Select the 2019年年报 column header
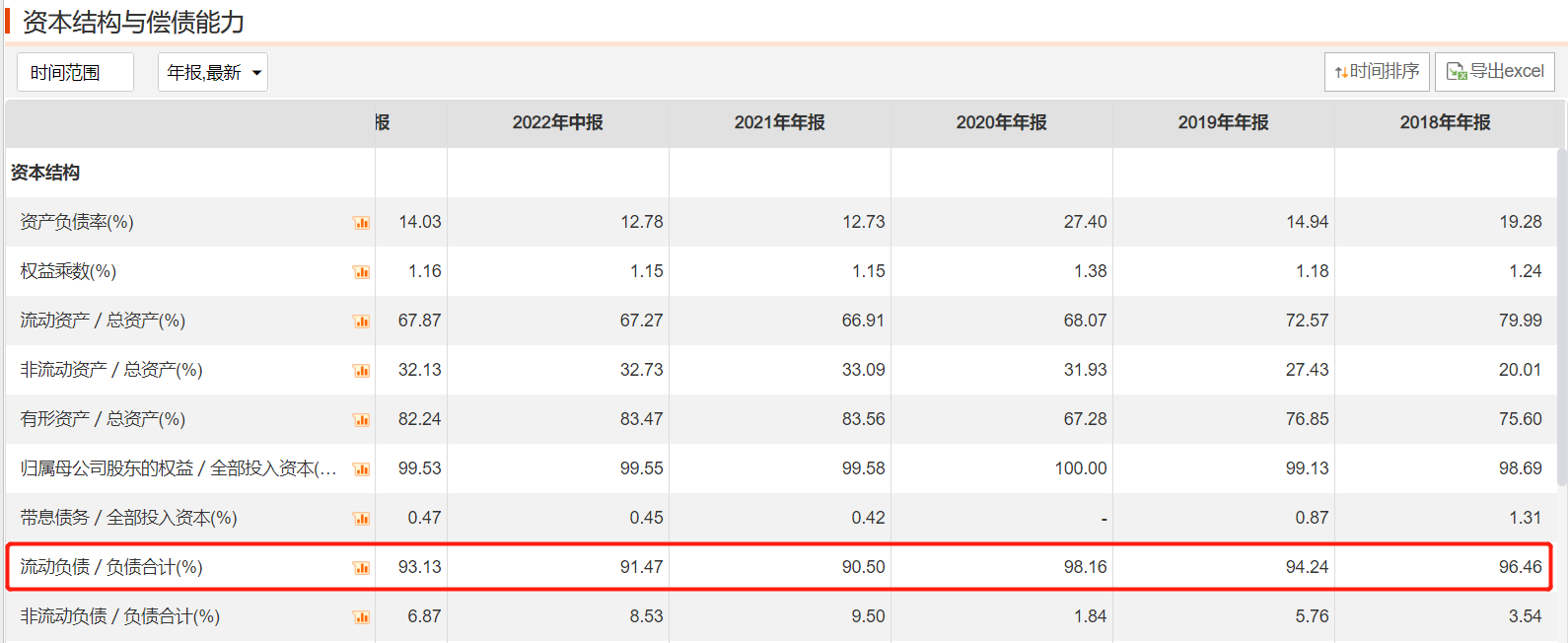Viewport: 1568px width, 643px height. pos(1224,122)
